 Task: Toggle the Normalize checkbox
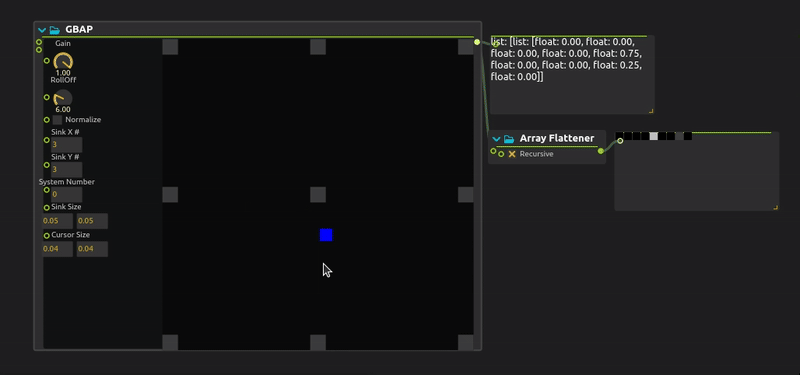coord(57,120)
